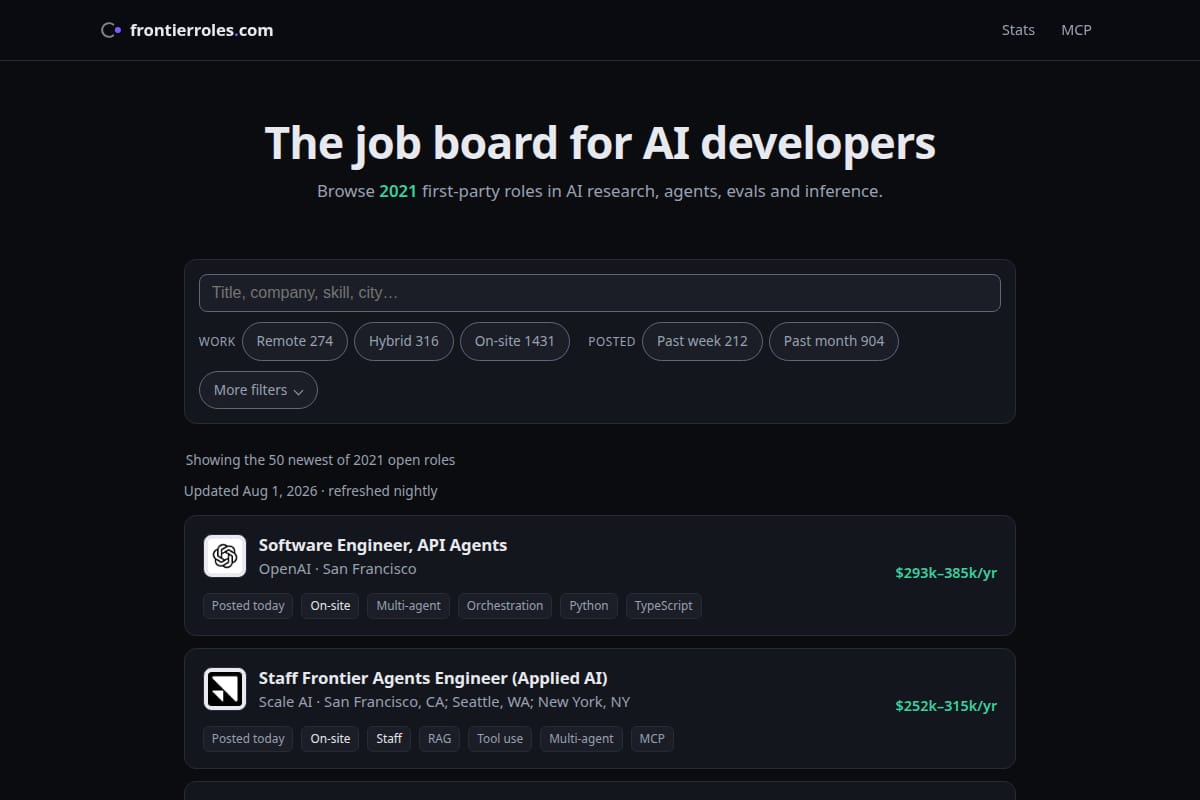Open the Scale AI company logo
This screenshot has height=800, width=1200.
tap(225, 689)
